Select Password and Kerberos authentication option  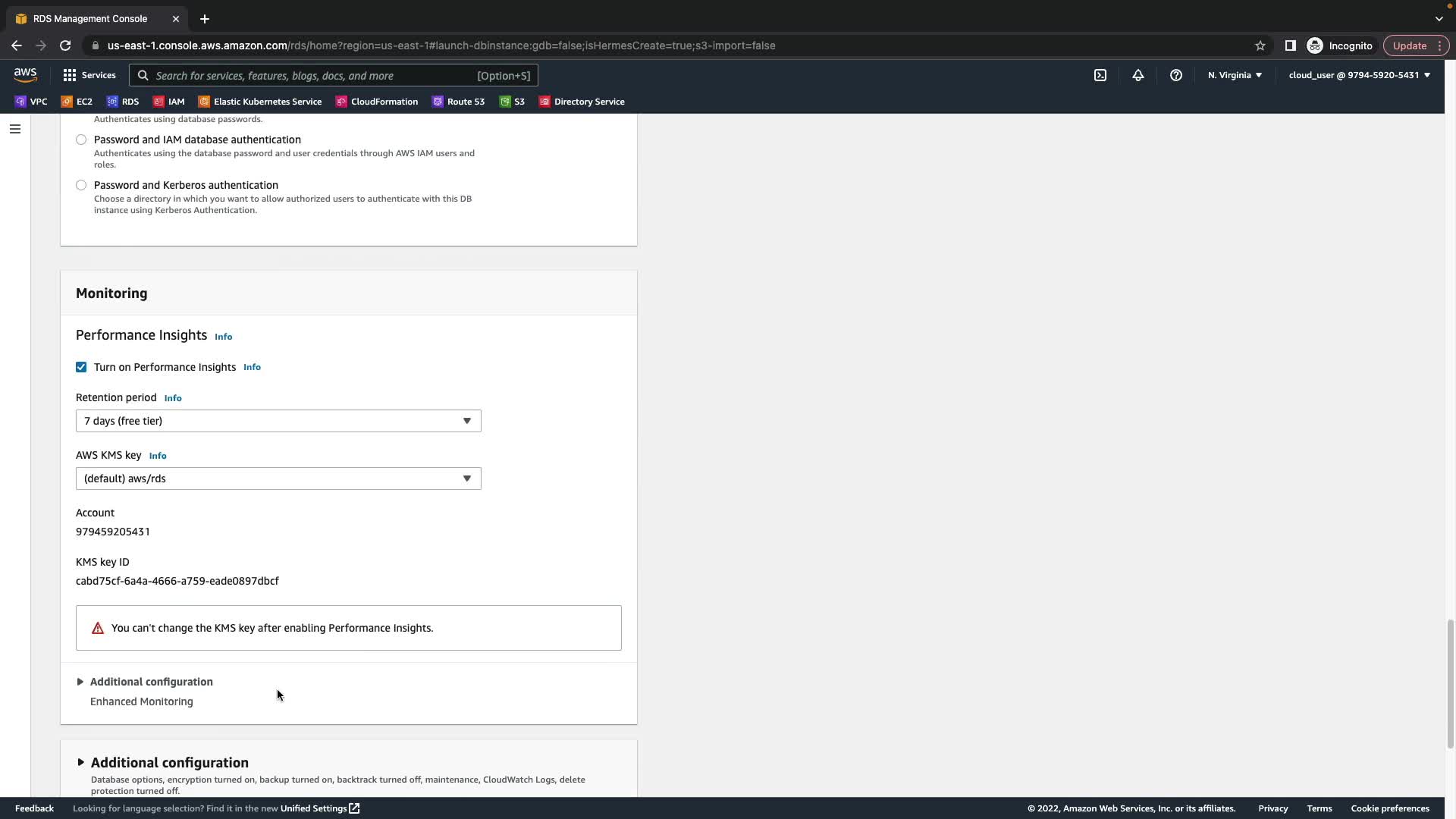pyautogui.click(x=81, y=185)
